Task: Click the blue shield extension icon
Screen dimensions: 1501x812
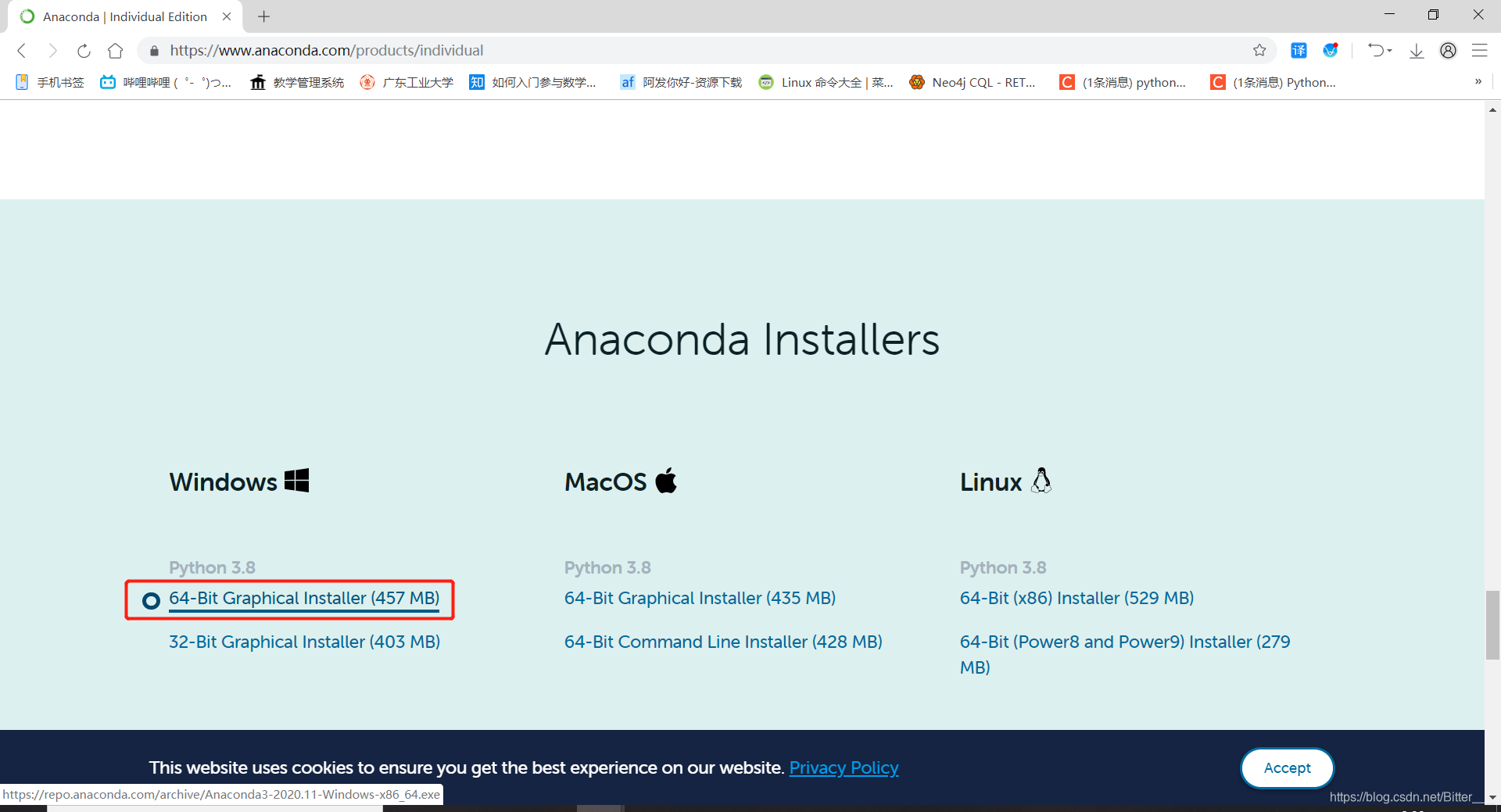Action: tap(1331, 51)
